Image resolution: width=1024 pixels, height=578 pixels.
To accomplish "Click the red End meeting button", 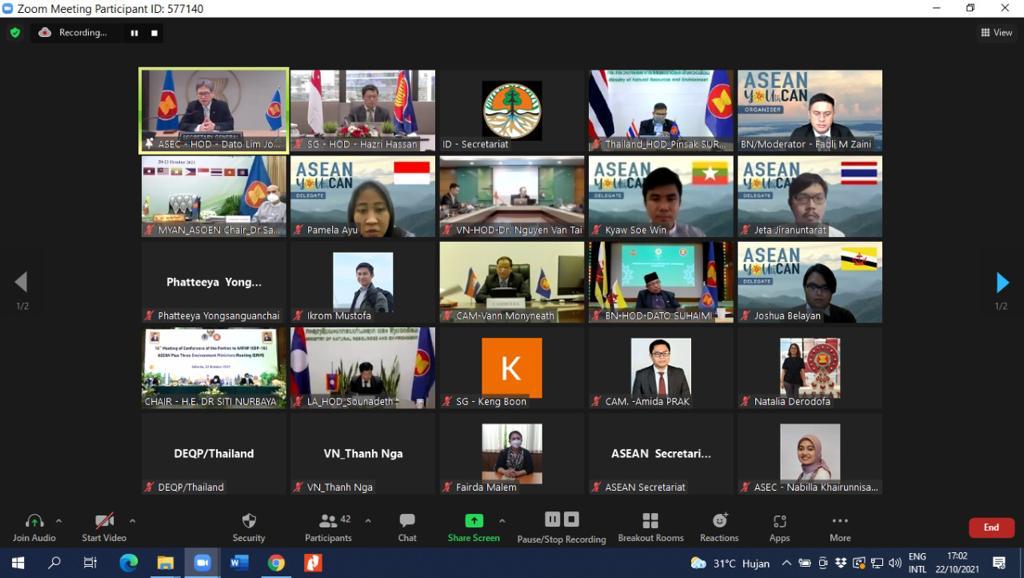I will tap(990, 527).
